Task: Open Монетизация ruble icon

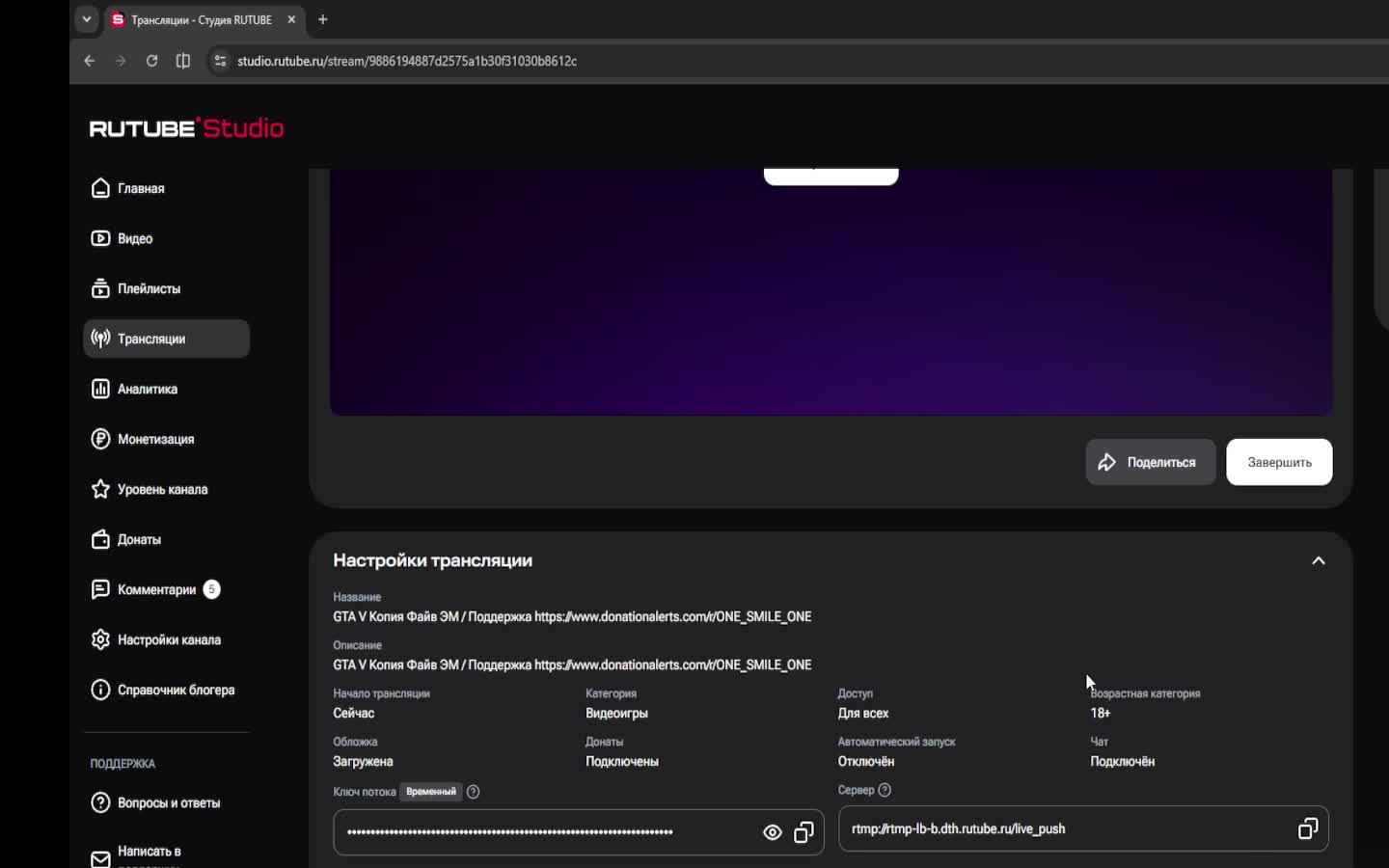Action: 100,439
